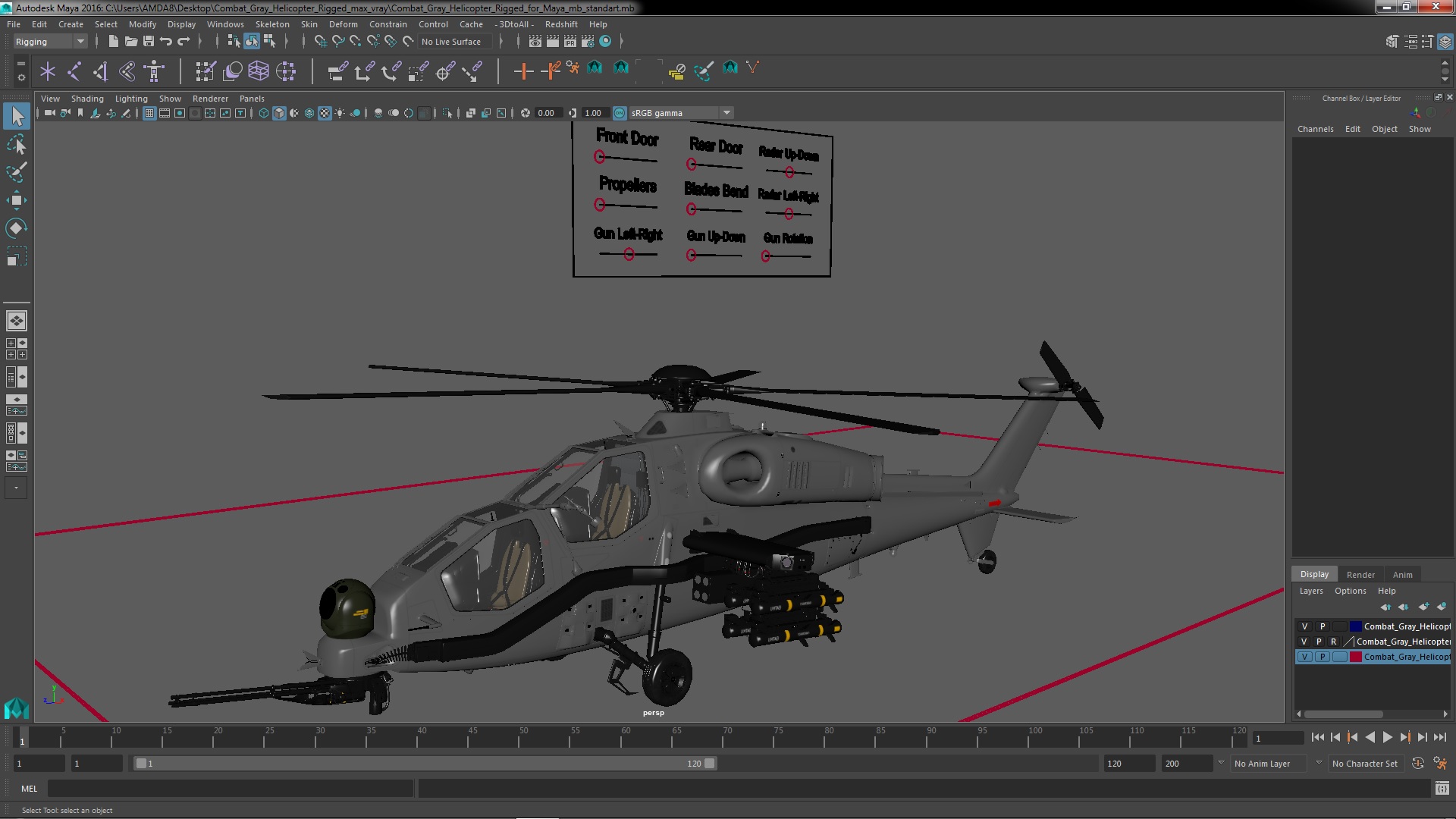Click move layer up arrow icon
Screen dimensions: 1456x819
(1385, 607)
